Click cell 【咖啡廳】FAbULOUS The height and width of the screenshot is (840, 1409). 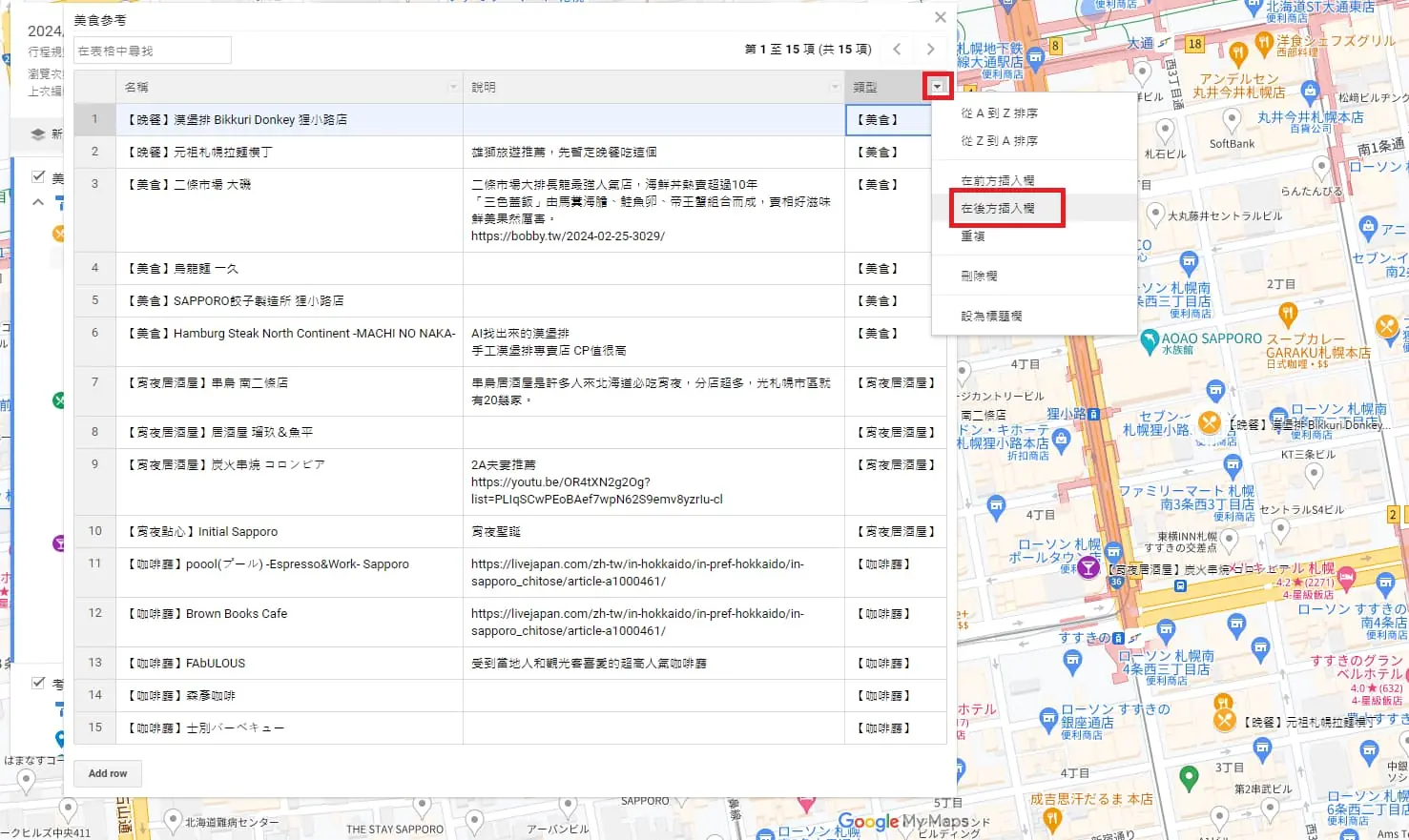(289, 663)
